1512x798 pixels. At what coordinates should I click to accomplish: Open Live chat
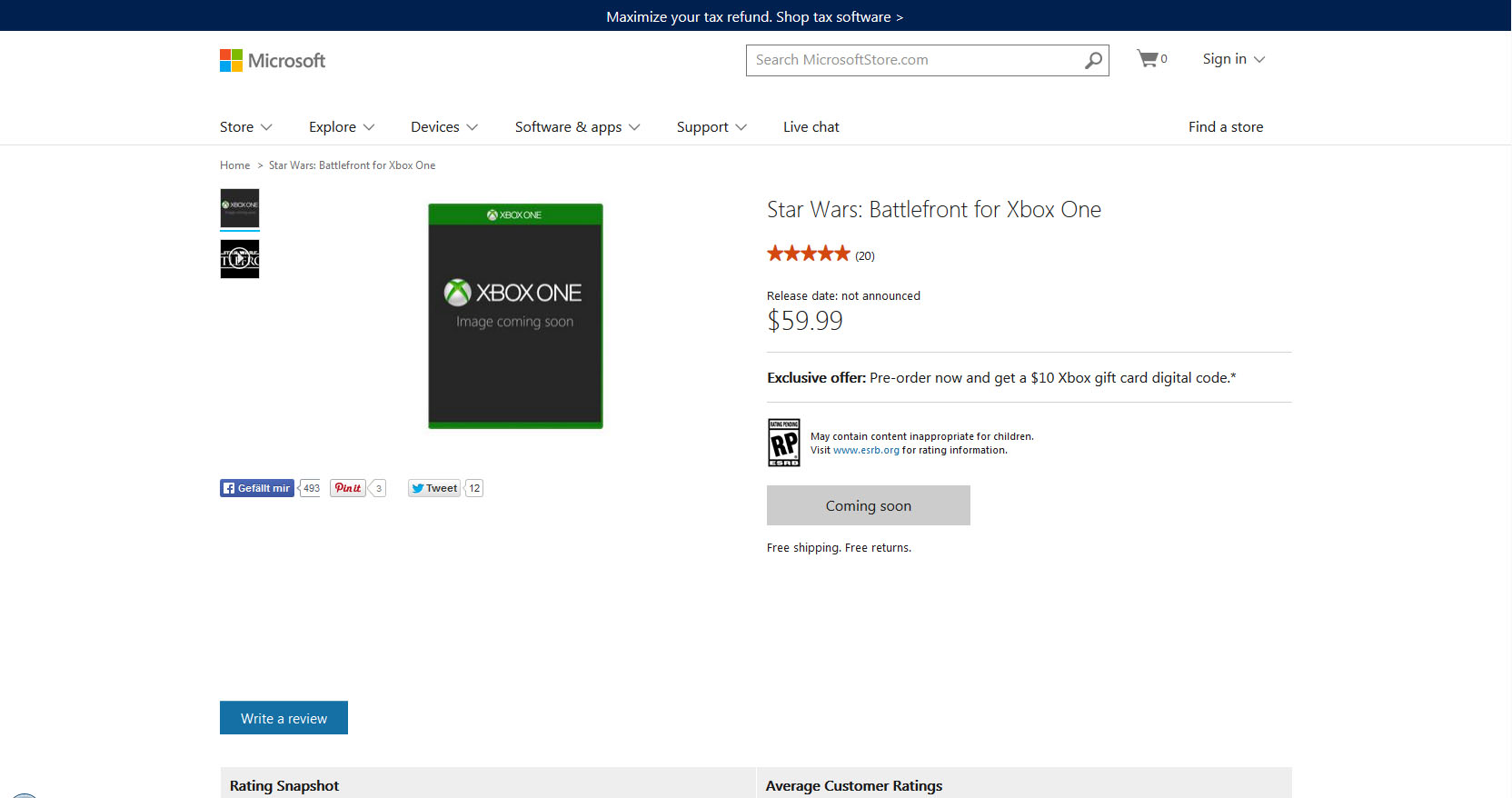coord(811,127)
